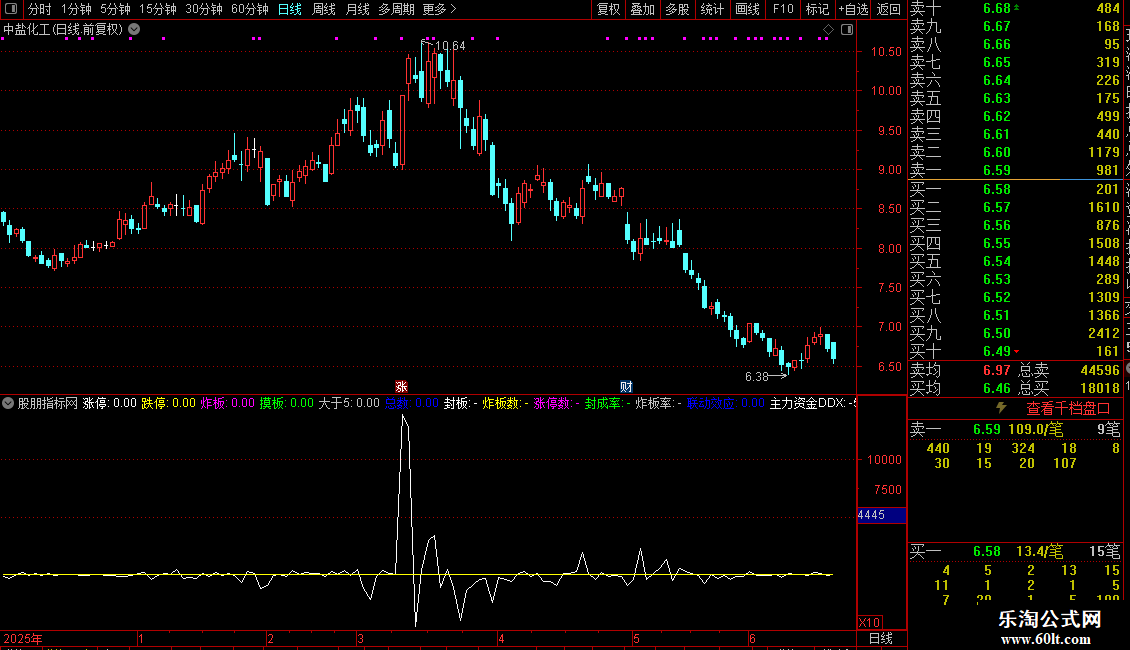The width and height of the screenshot is (1130, 650).
Task: Toggle the left side panel icon
Action: pyautogui.click(x=11, y=9)
